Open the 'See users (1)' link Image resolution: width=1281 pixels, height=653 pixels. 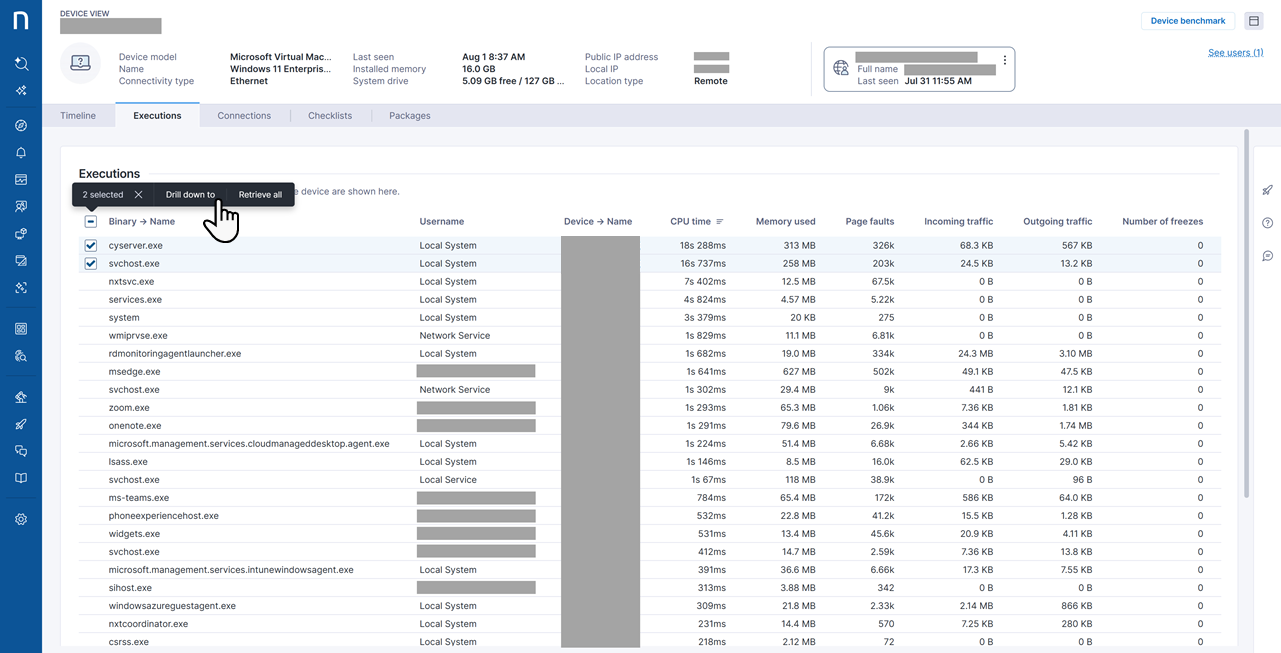[1235, 53]
